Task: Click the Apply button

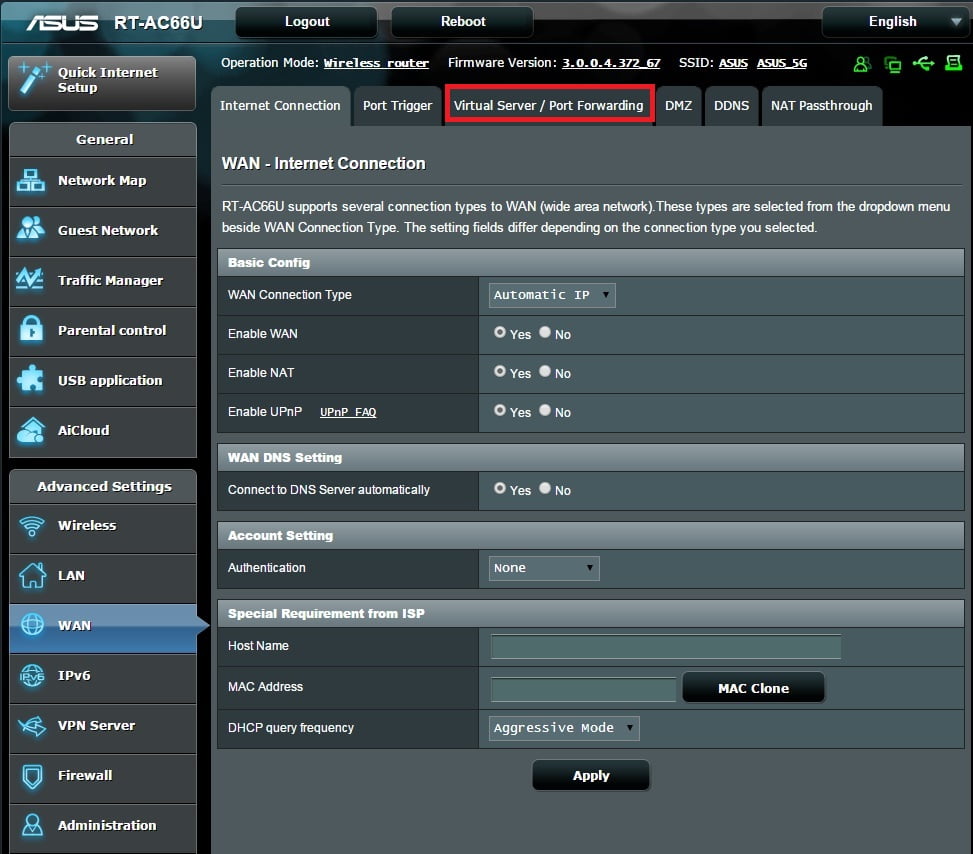Action: click(591, 775)
